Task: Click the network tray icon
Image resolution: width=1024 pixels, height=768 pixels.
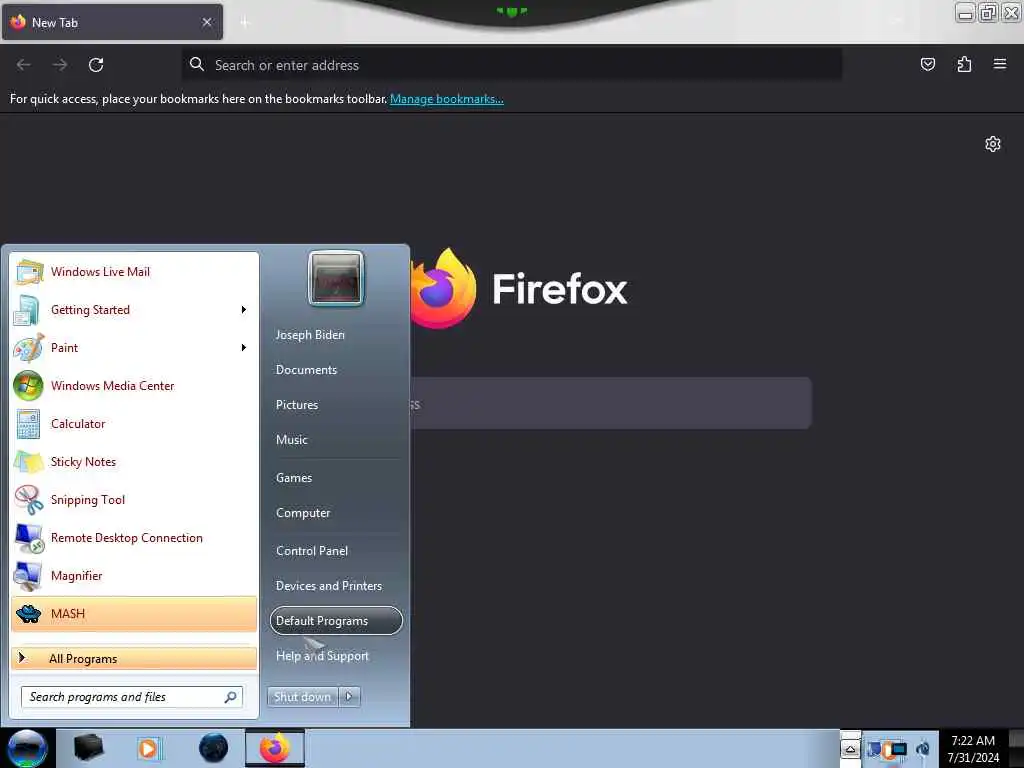Action: click(x=899, y=749)
